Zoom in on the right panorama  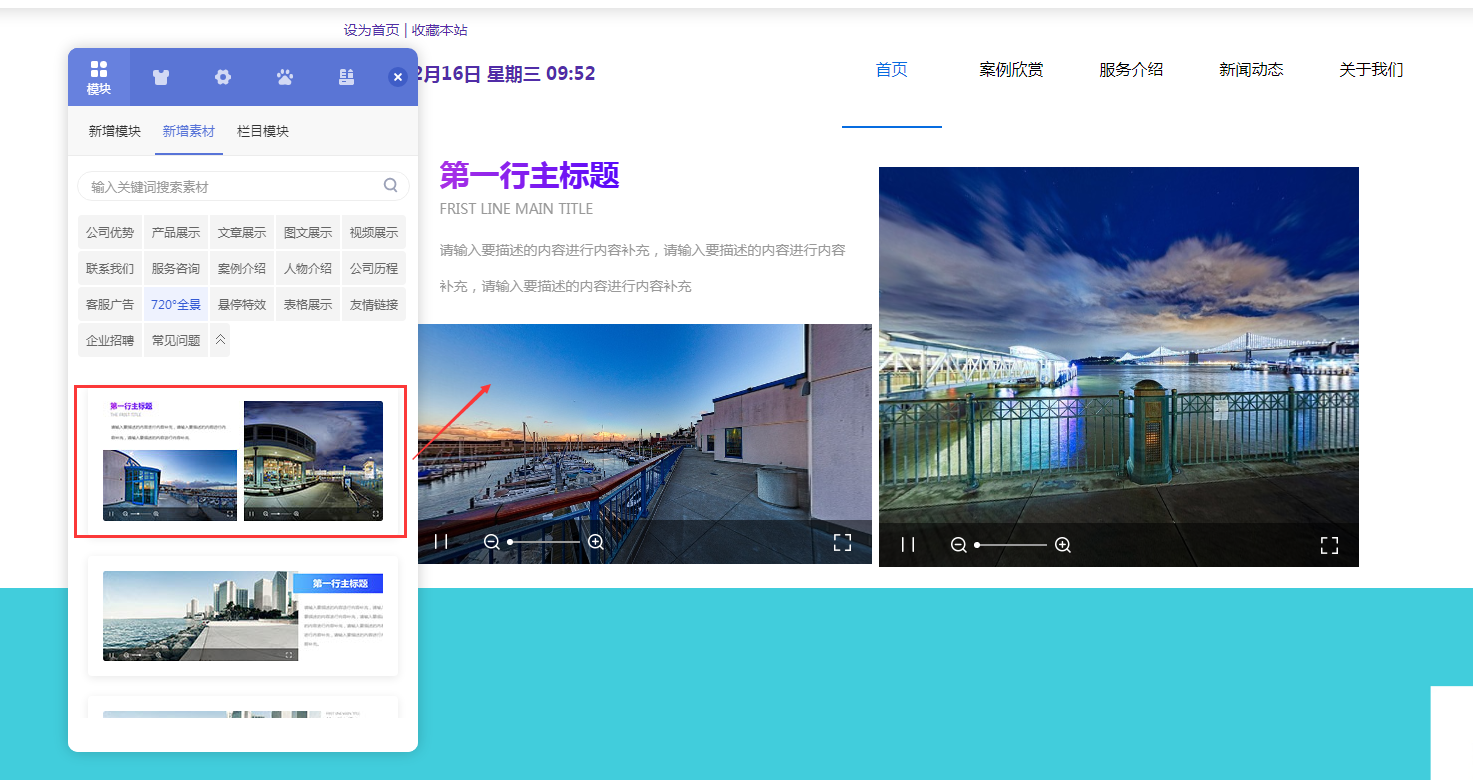tap(1063, 545)
